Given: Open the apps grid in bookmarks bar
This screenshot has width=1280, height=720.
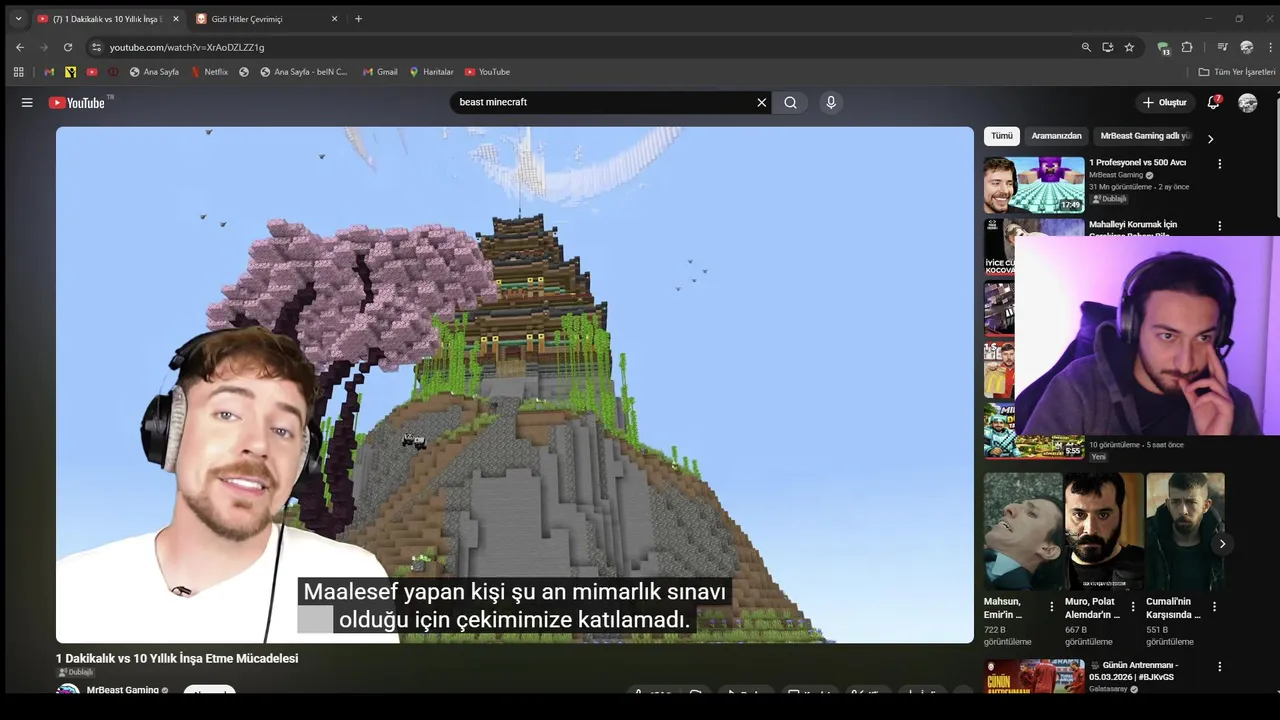Looking at the screenshot, I should pos(18,72).
